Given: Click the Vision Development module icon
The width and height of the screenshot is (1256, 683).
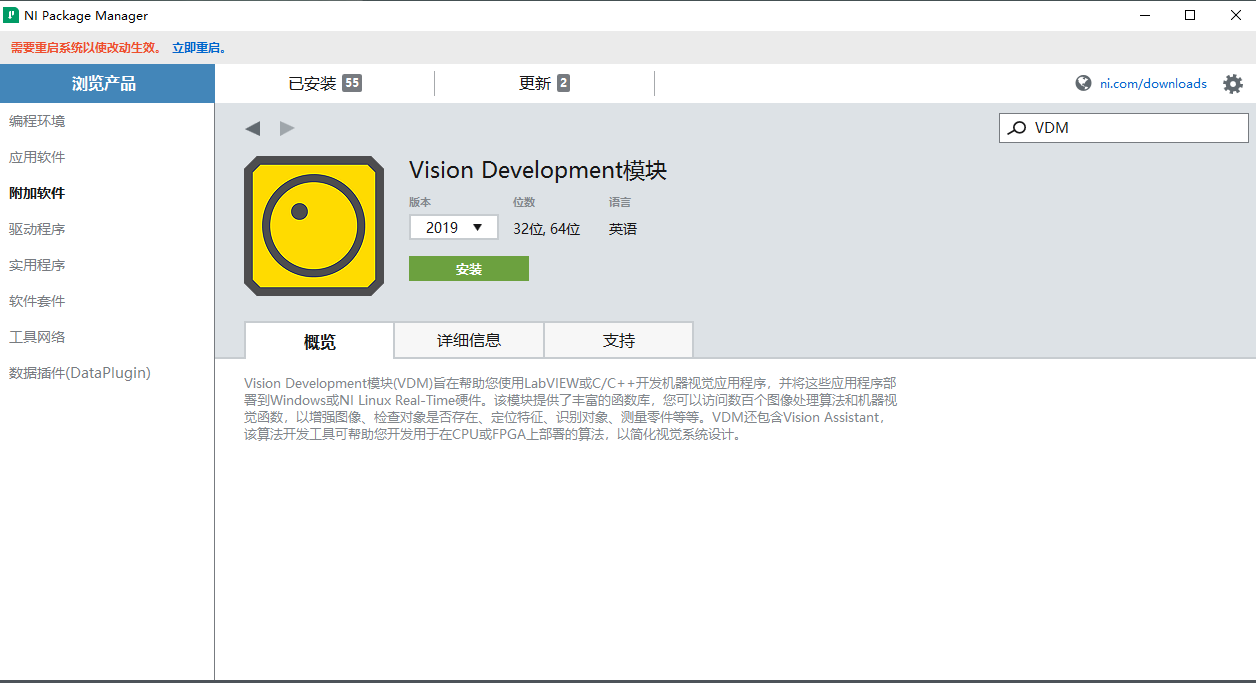Looking at the screenshot, I should 314,226.
